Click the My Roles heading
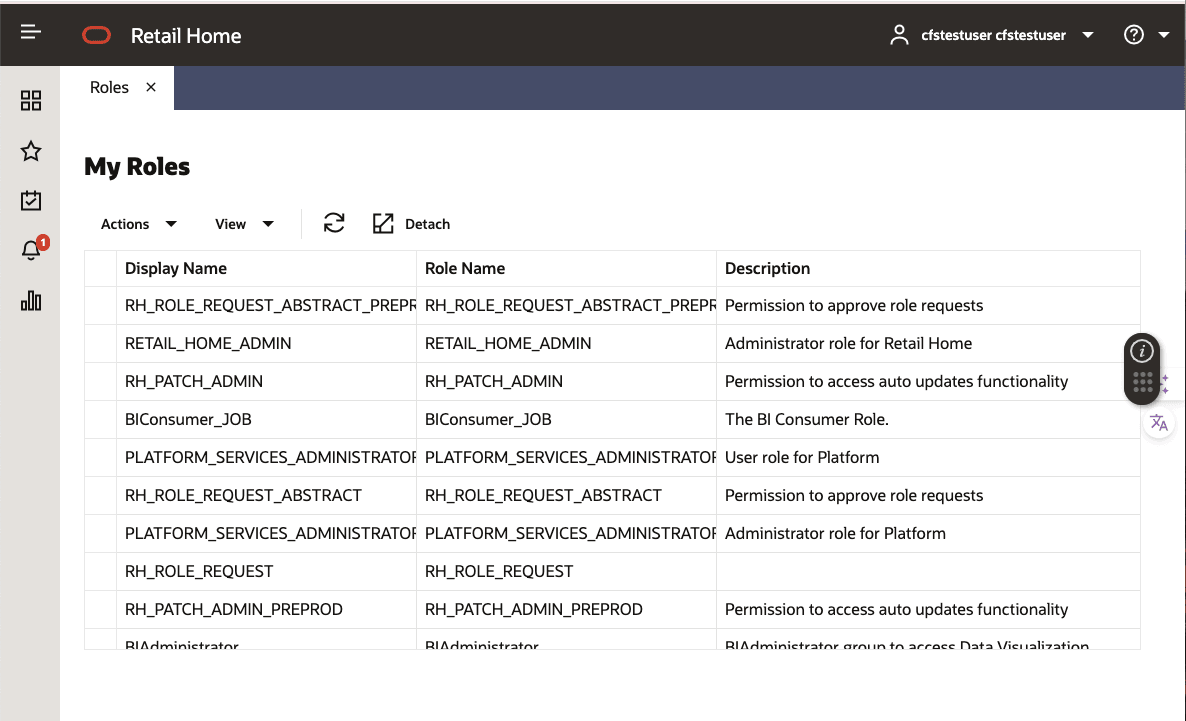 pyautogui.click(x=137, y=166)
